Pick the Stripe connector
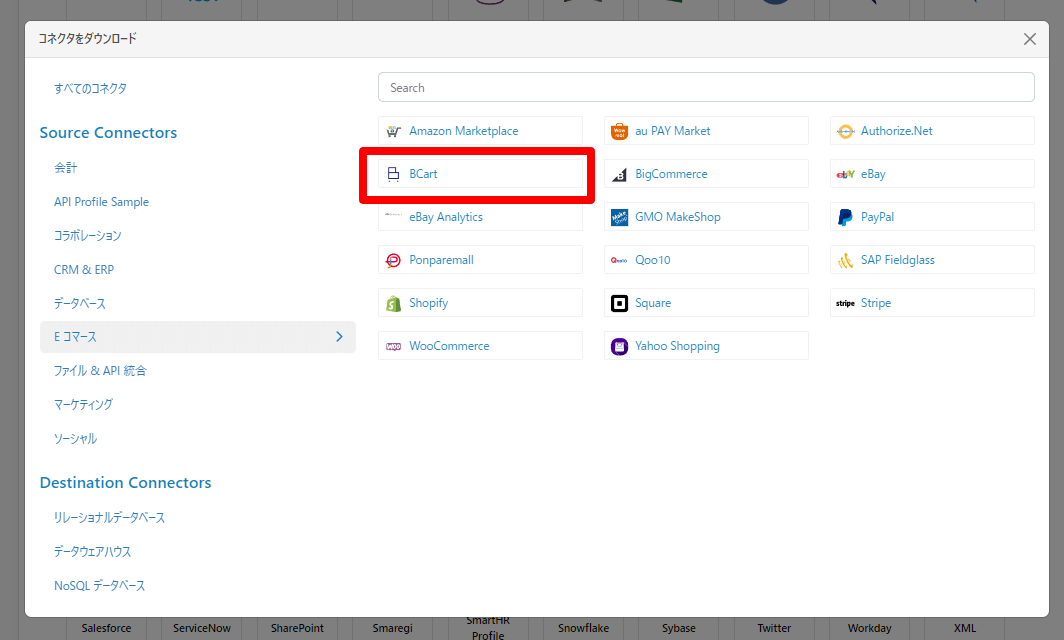 tap(932, 303)
